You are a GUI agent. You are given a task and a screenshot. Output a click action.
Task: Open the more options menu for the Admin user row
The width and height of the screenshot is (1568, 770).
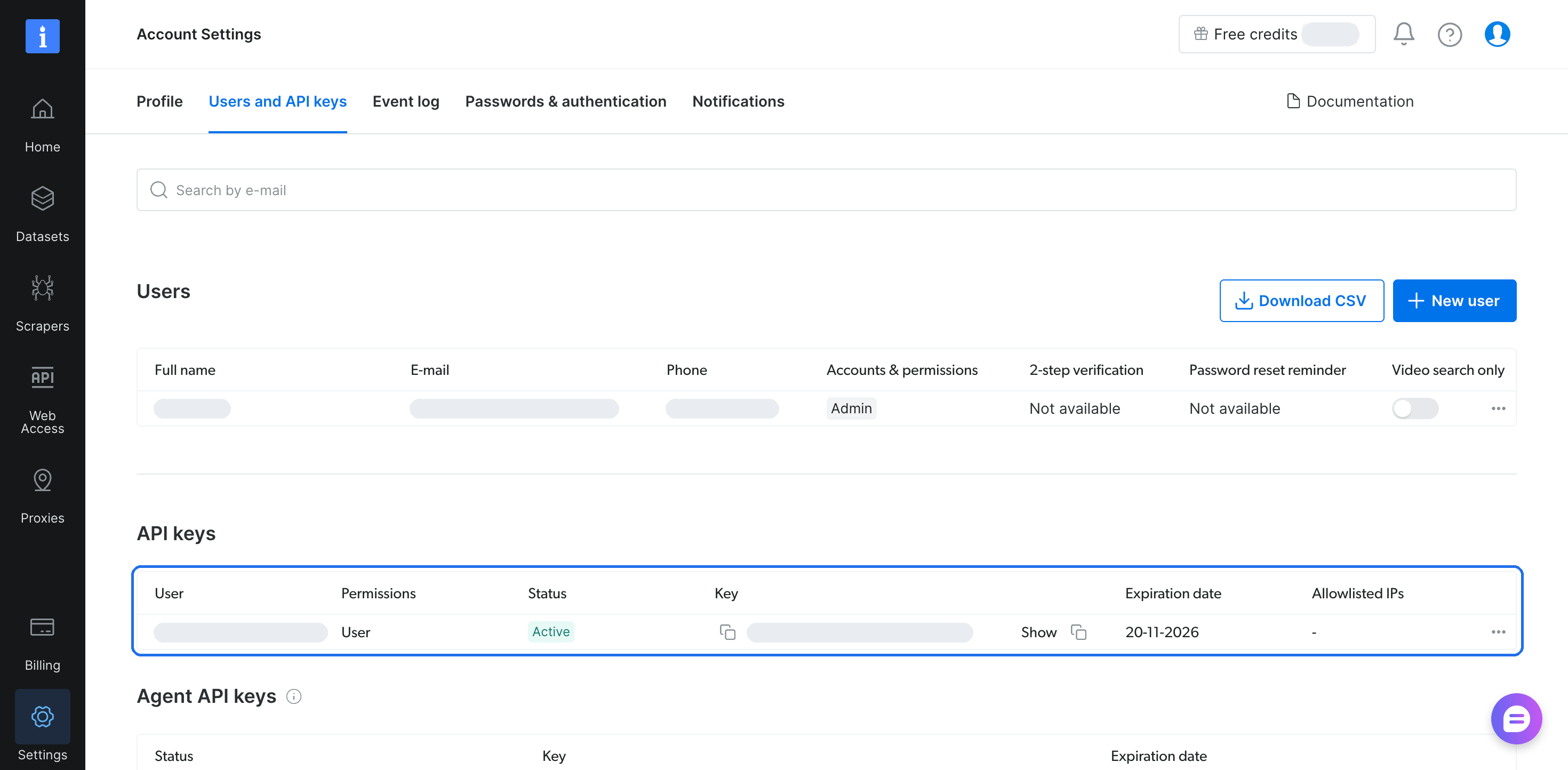pyautogui.click(x=1498, y=408)
